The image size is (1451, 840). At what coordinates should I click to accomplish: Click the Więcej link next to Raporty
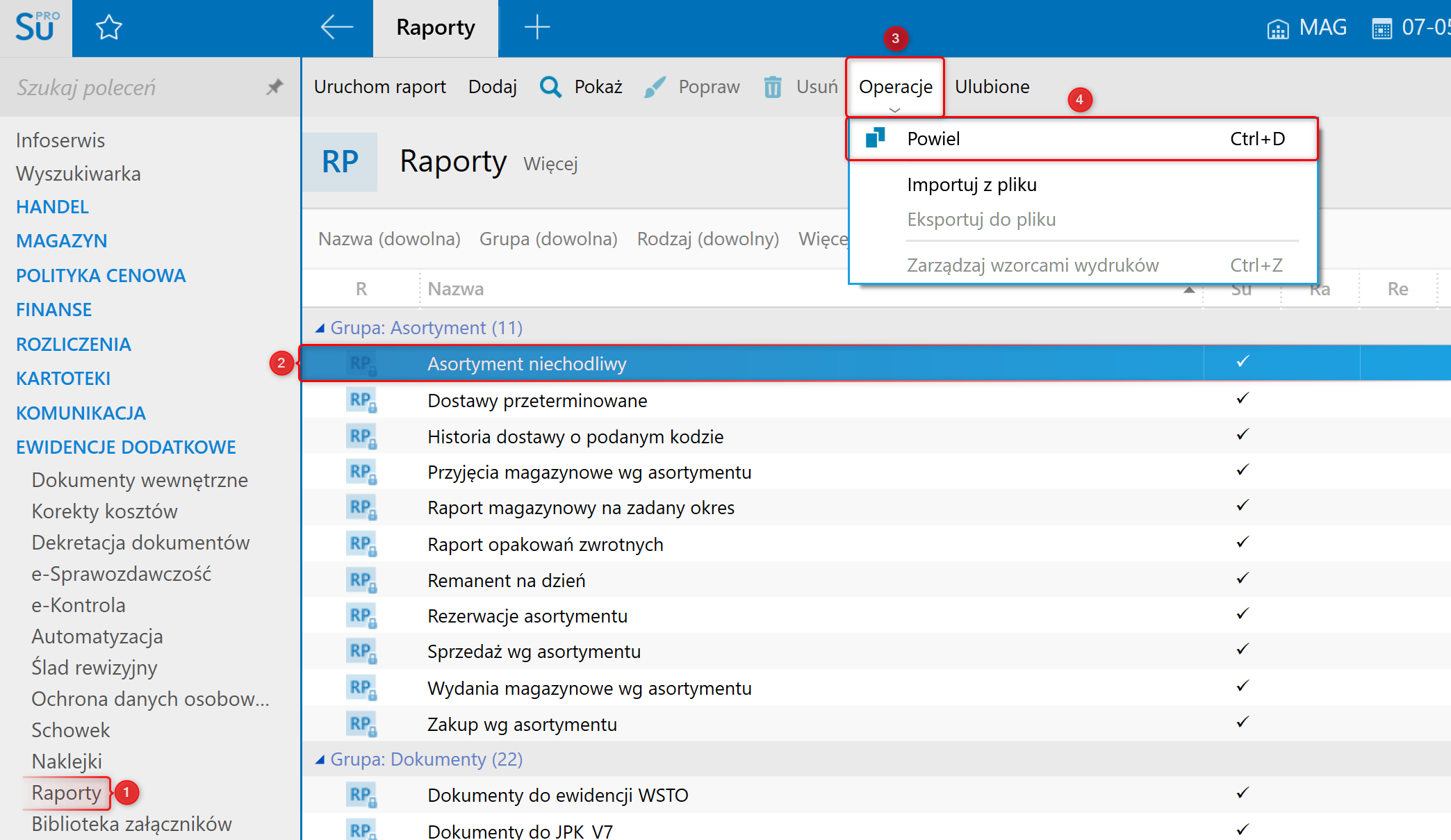click(x=550, y=164)
